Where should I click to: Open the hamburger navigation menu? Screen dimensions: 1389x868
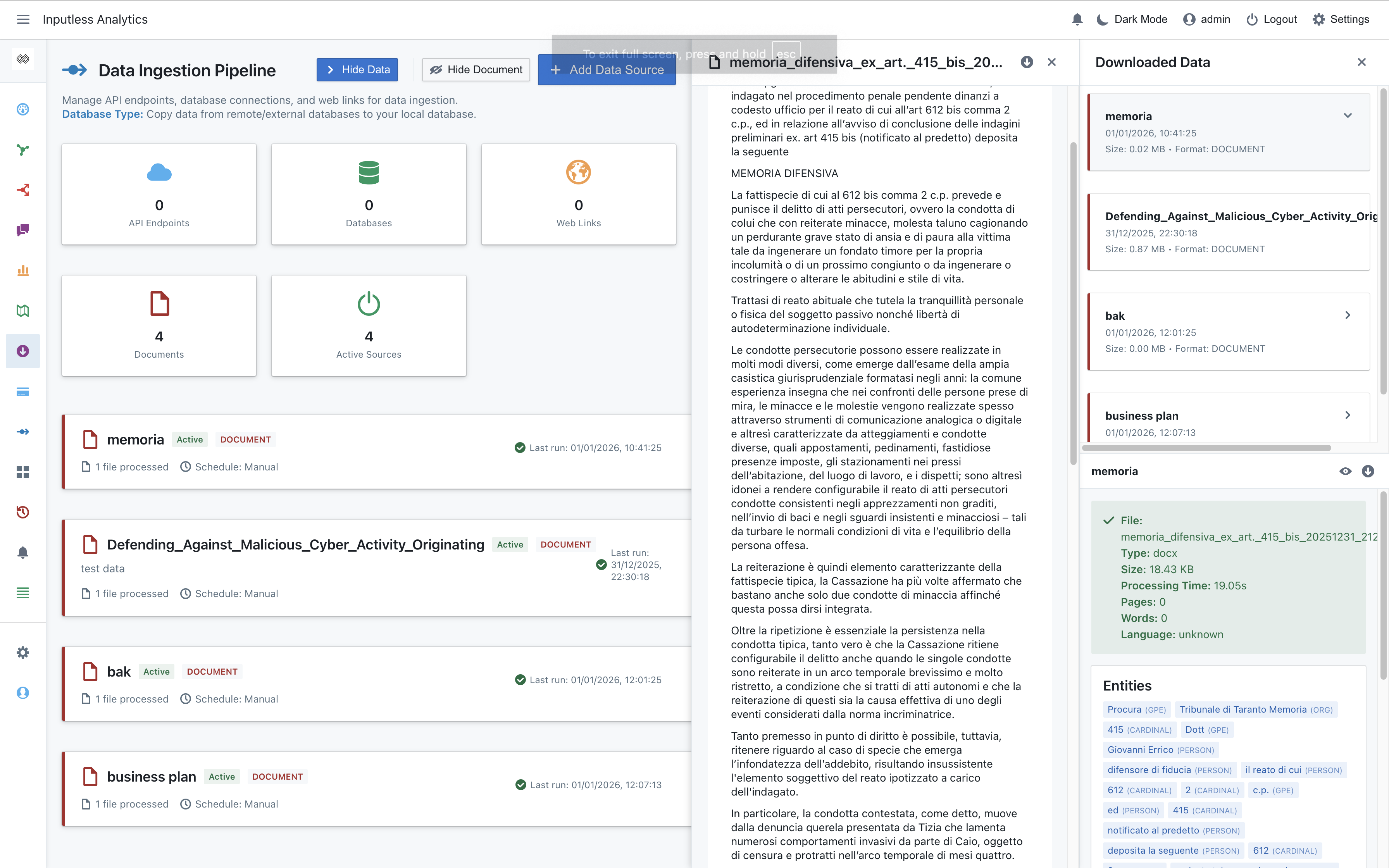click(x=23, y=19)
